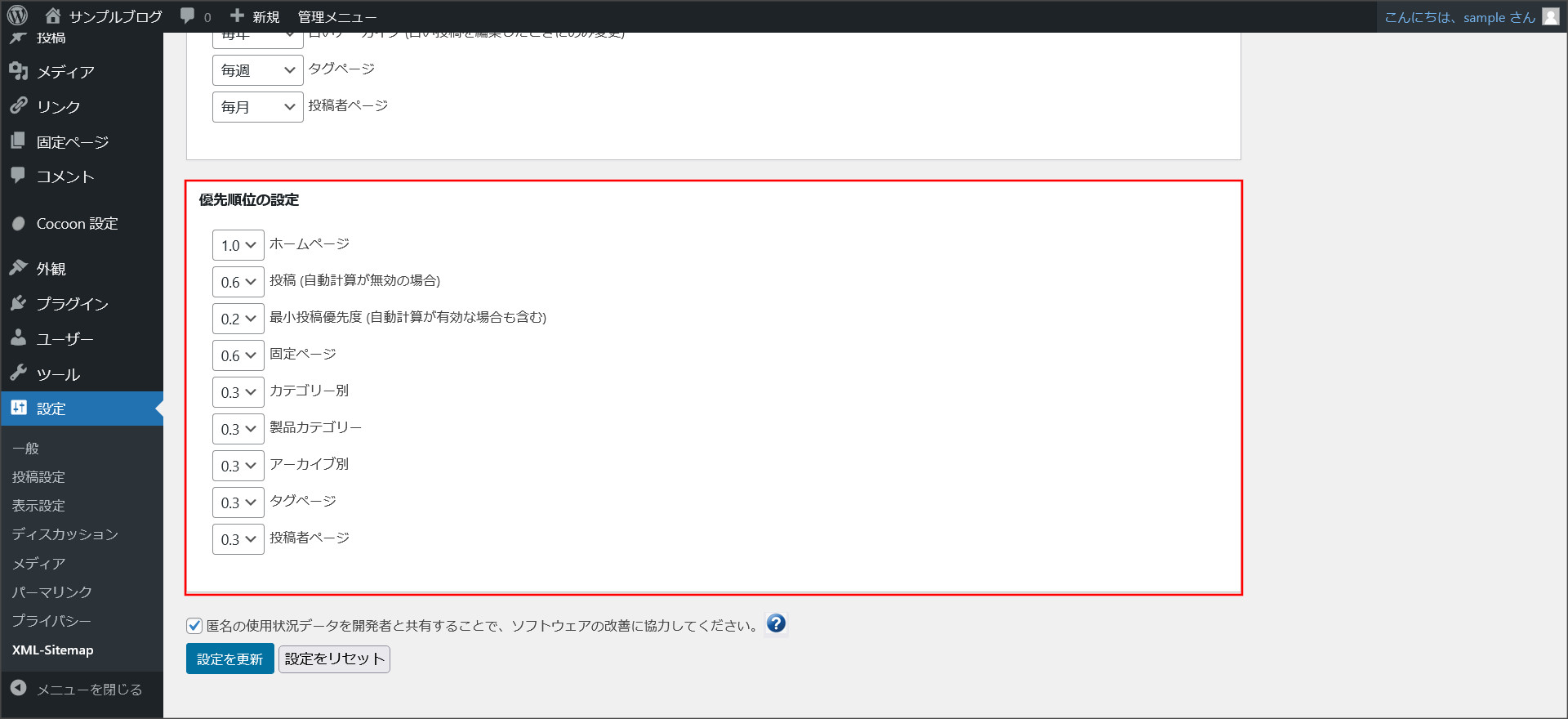
Task: Click the 設定 sliders icon
Action: click(x=19, y=408)
